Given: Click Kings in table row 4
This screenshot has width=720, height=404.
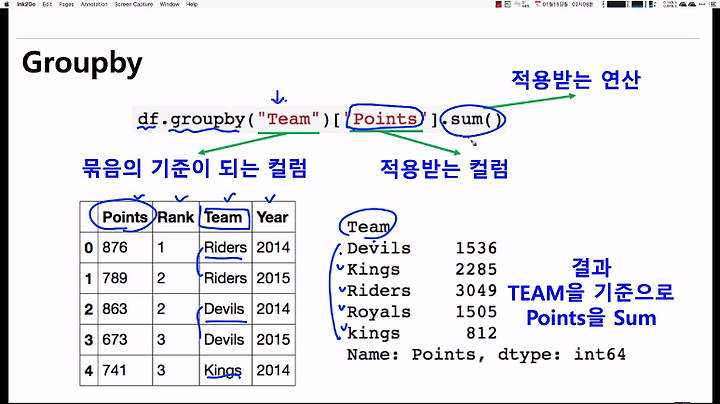Looking at the screenshot, I should coord(223,370).
